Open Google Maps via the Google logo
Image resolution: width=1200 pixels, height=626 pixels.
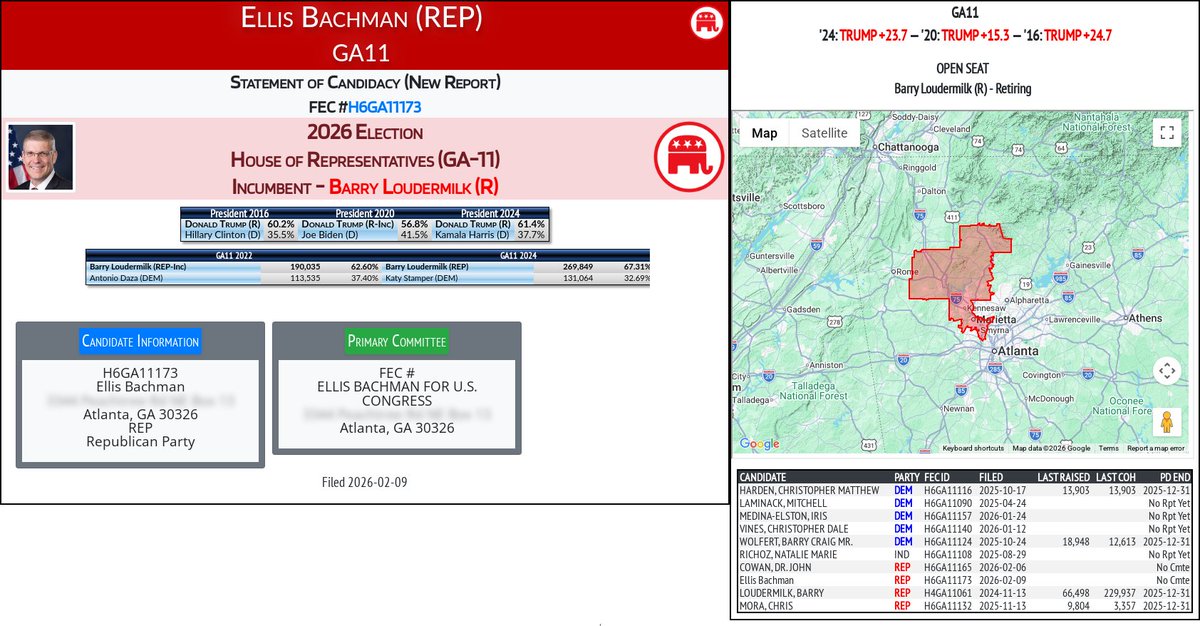coord(760,443)
